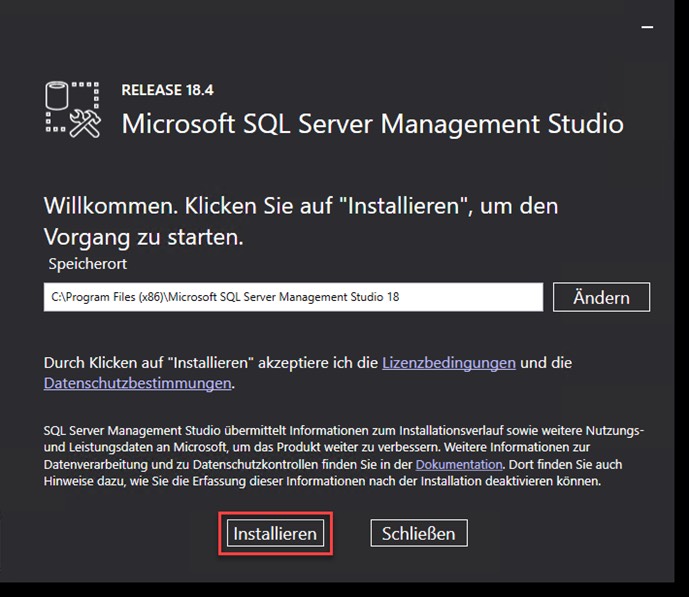Click the RELEASE 18.4 text
The image size is (689, 597).
point(167,90)
